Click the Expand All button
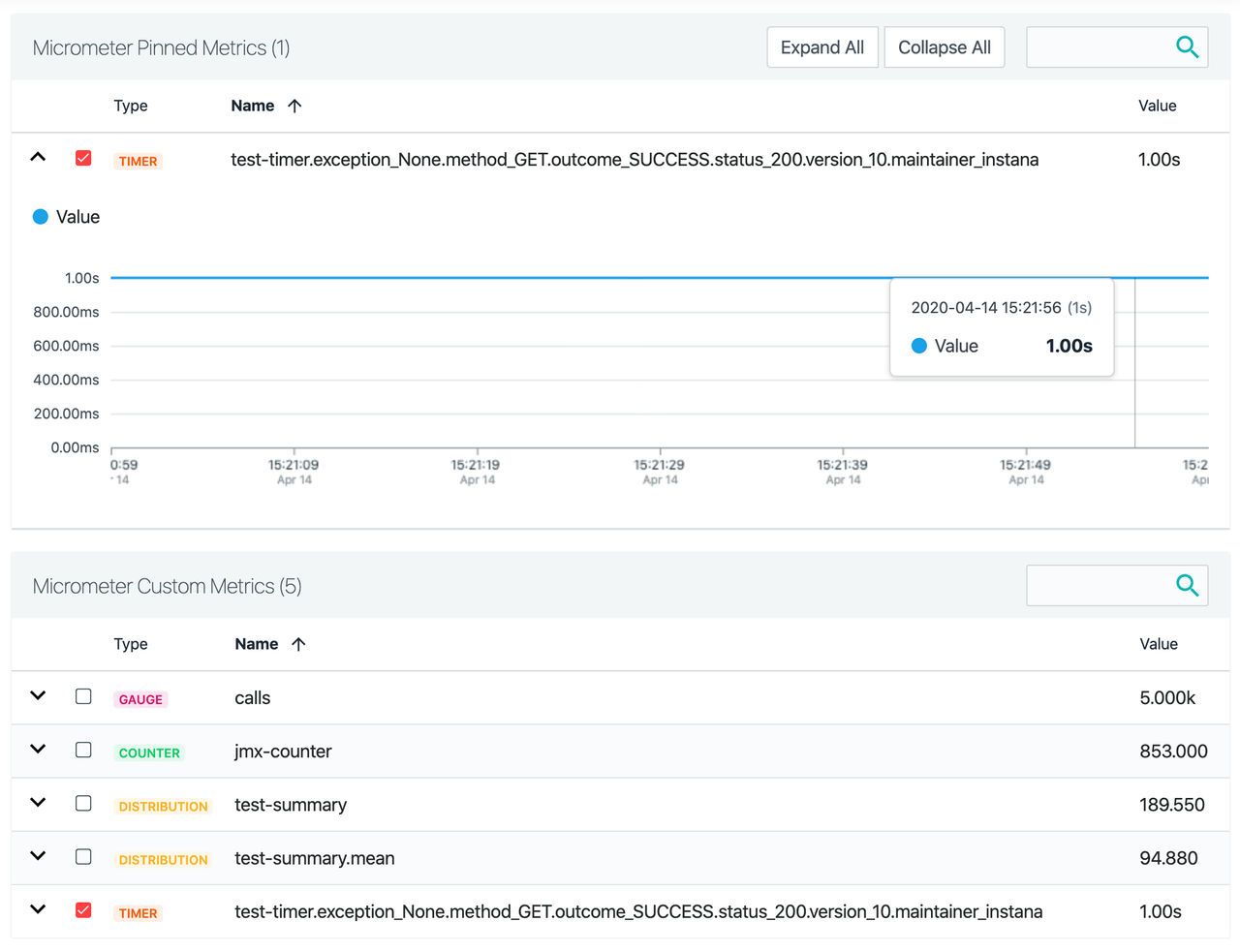This screenshot has width=1240, height=952. point(822,47)
